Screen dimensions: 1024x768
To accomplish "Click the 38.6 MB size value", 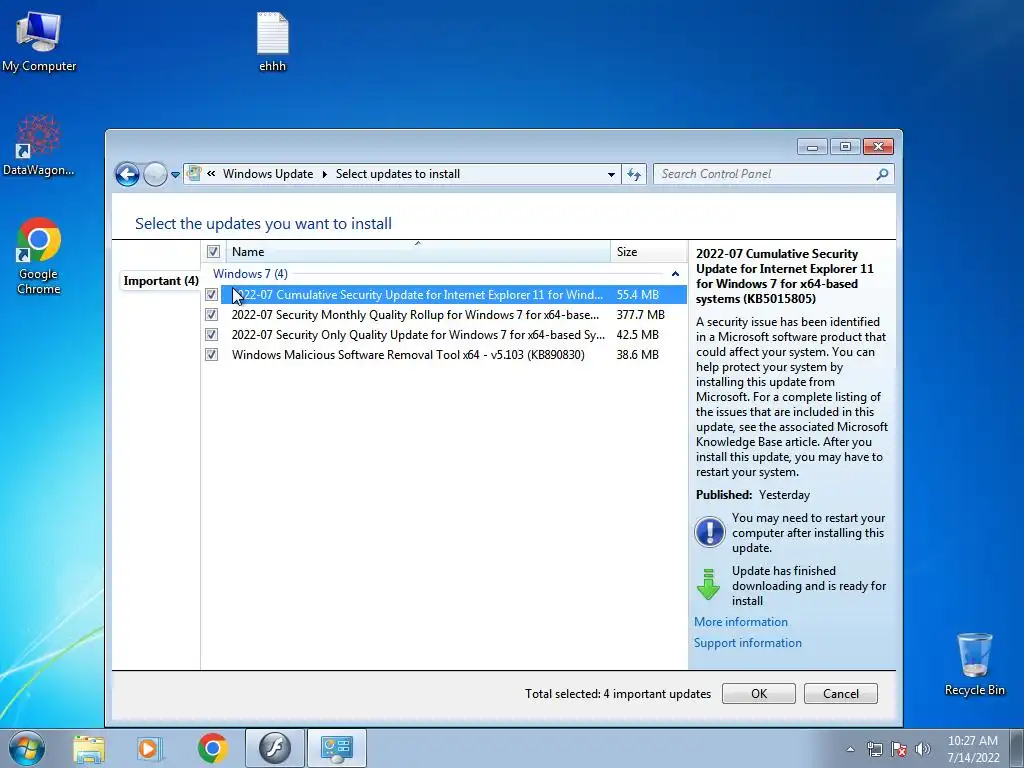I will pos(637,355).
